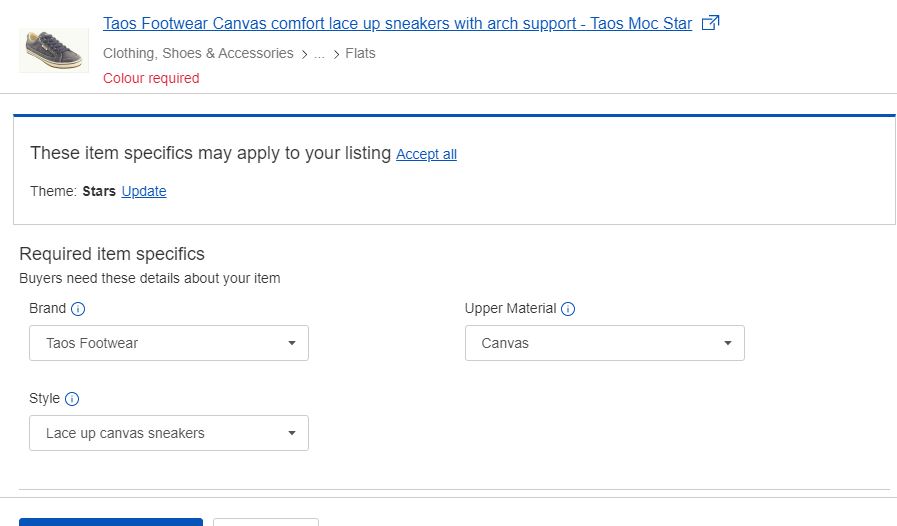Click 'Buyers need these details about your item' text
897x526 pixels.
click(x=150, y=278)
